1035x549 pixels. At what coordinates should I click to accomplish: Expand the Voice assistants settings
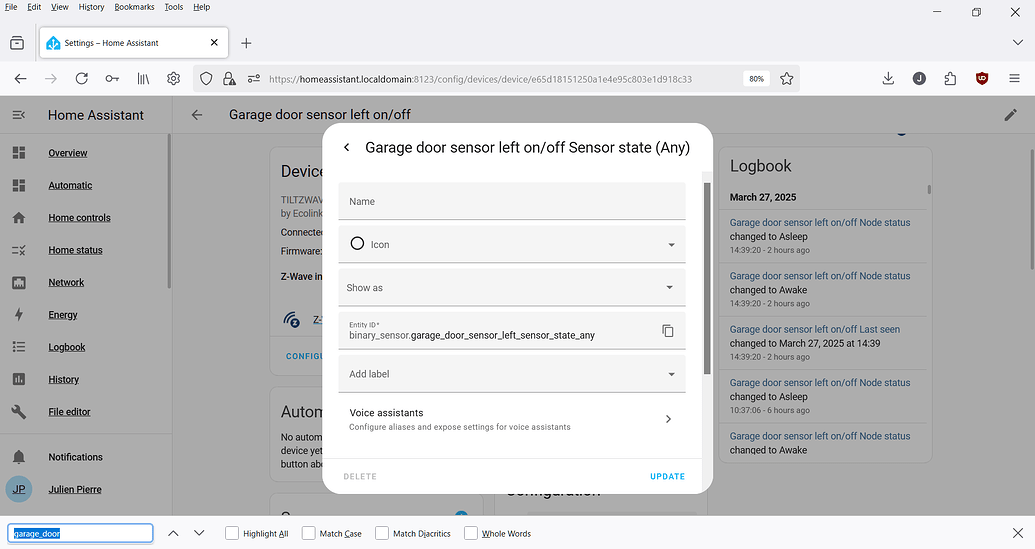(x=512, y=419)
